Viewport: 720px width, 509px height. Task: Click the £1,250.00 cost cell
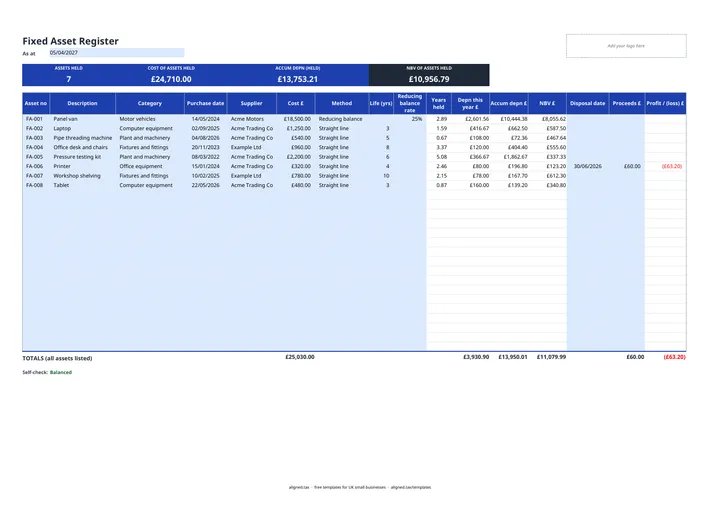[296, 129]
